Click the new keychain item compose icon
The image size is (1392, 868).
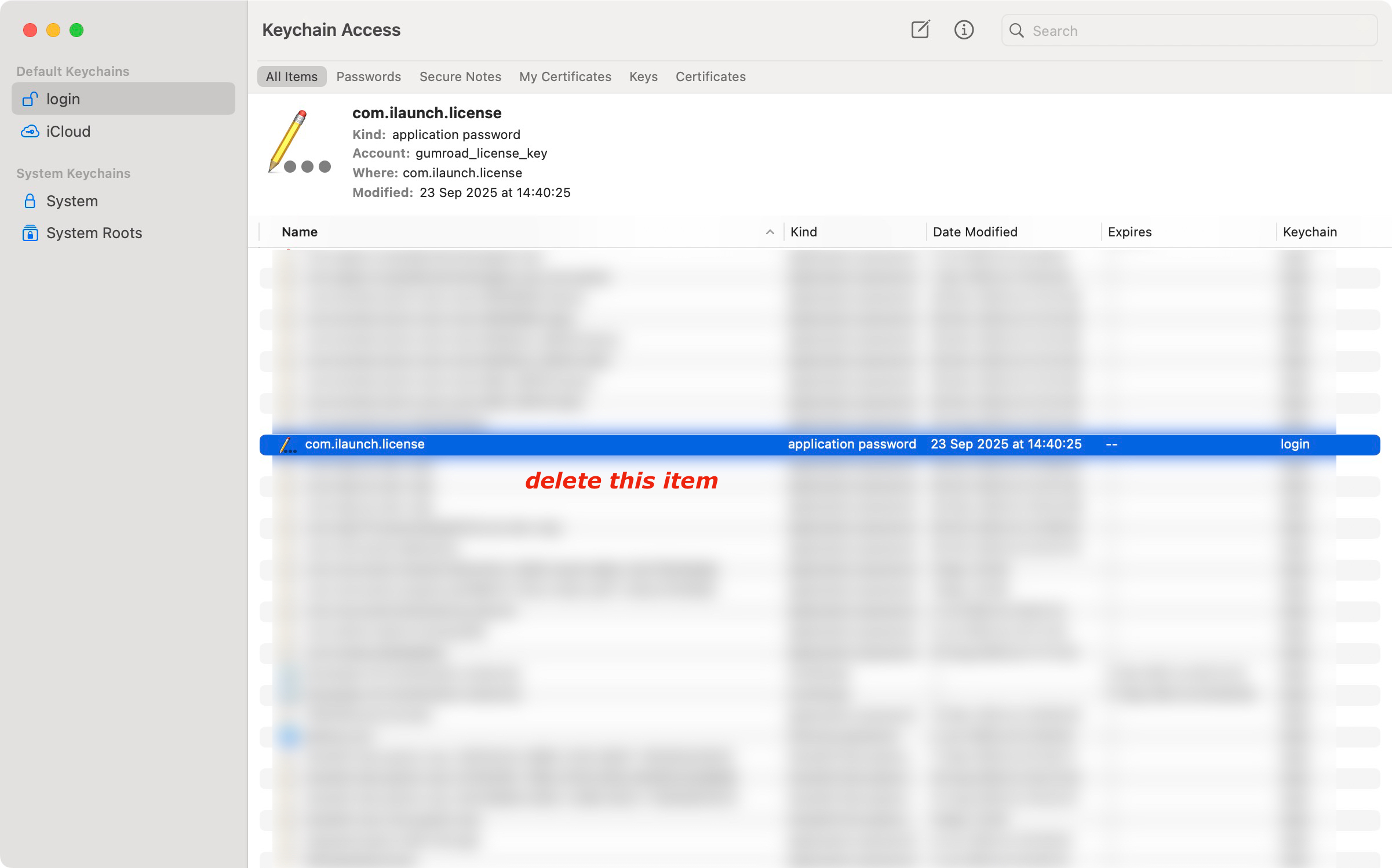pyautogui.click(x=920, y=30)
